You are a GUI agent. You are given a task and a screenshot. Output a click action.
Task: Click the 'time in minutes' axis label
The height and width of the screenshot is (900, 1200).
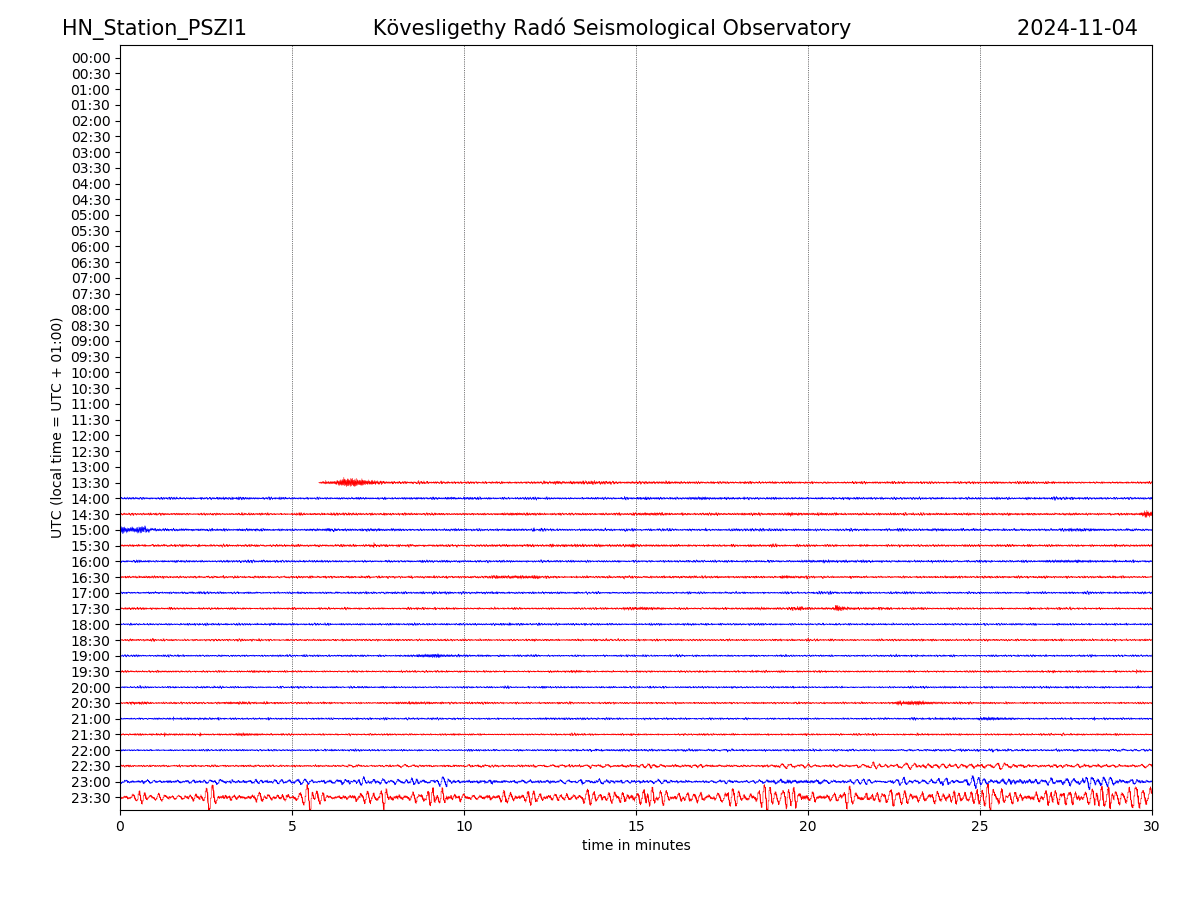click(x=636, y=845)
